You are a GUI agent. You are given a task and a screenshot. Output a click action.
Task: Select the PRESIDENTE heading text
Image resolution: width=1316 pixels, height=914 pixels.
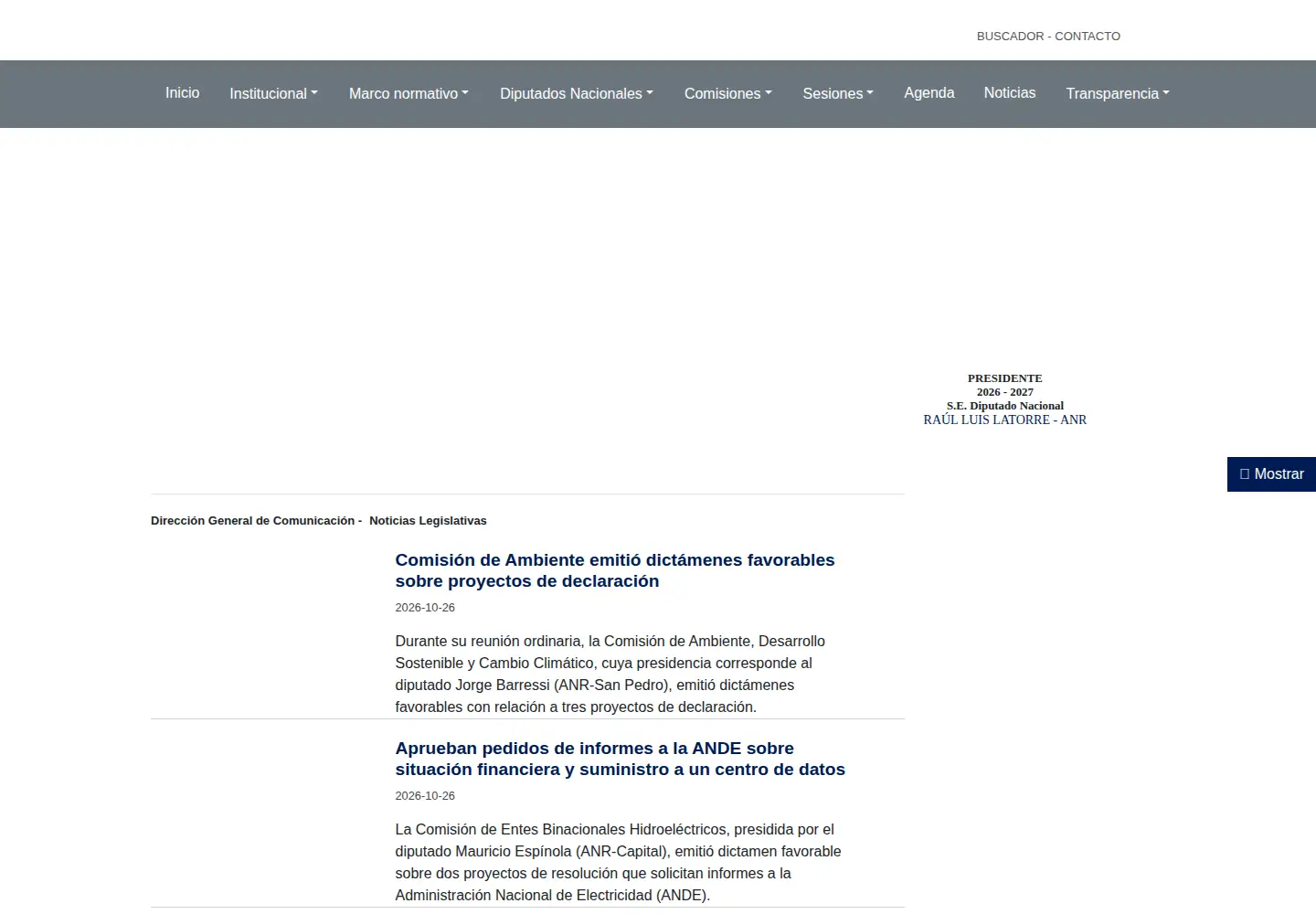1005,378
